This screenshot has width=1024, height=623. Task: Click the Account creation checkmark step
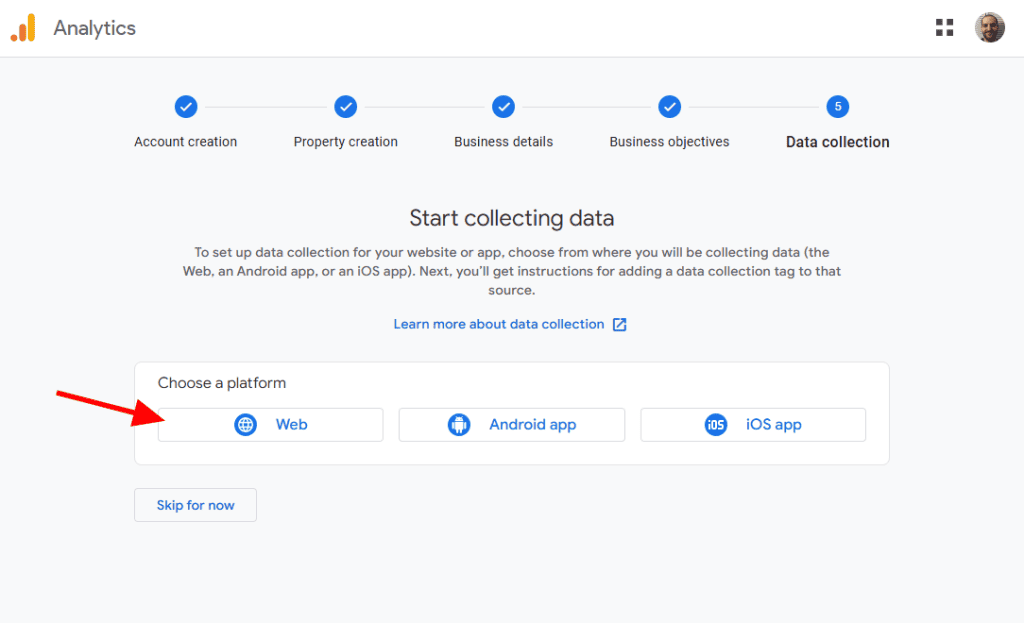coord(186,107)
